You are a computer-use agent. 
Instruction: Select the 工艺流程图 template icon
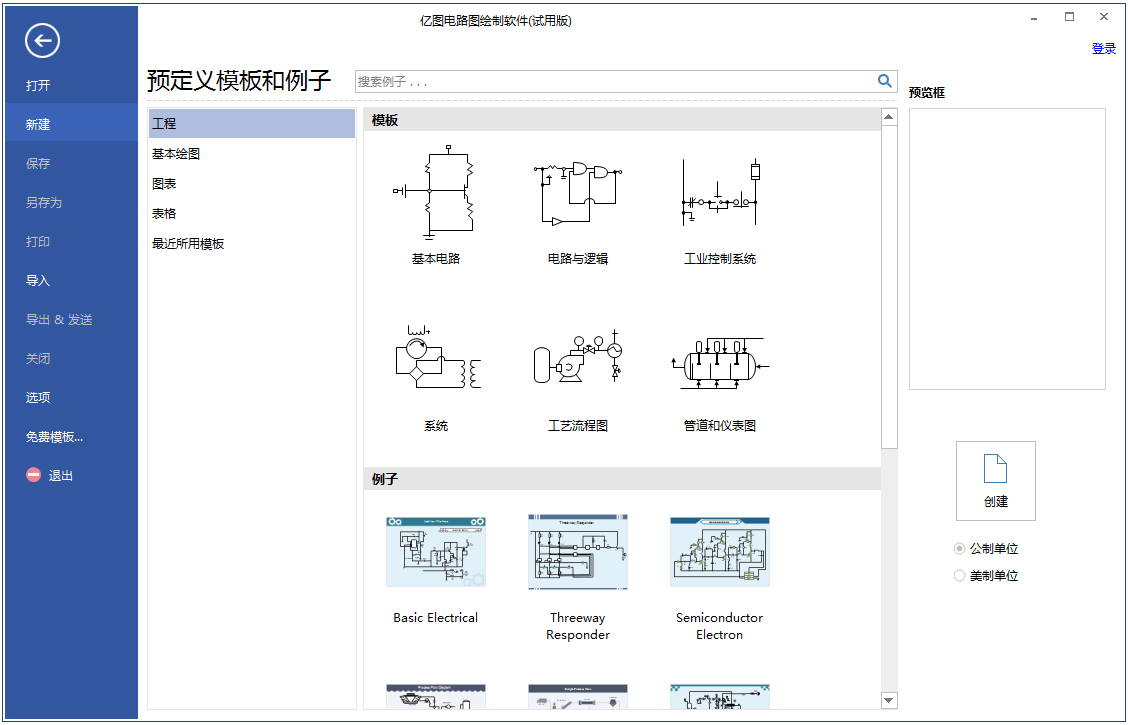(x=578, y=357)
